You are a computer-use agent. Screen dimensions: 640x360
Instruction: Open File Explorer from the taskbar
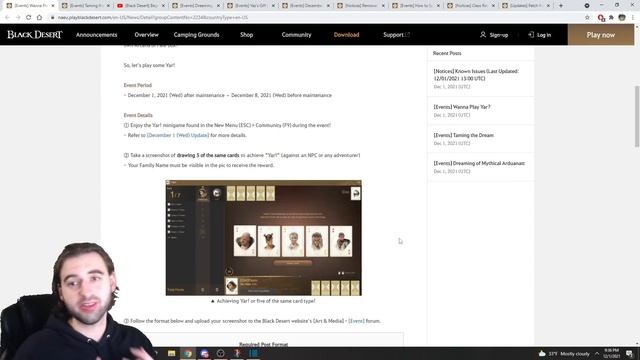(x=171, y=353)
